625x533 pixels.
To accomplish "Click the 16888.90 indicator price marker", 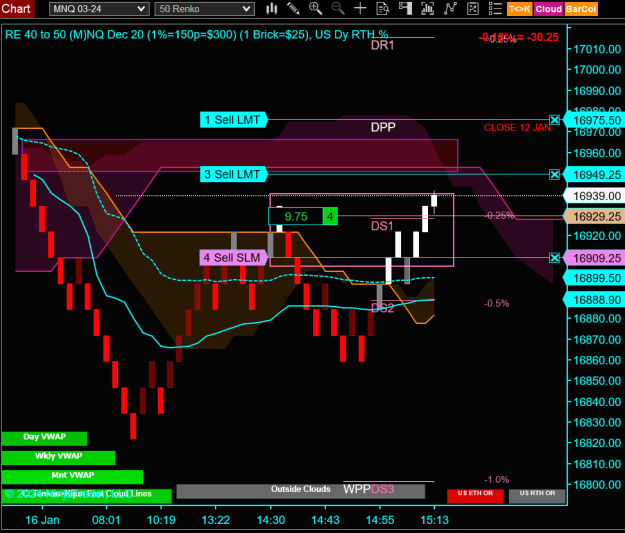I will [x=595, y=300].
